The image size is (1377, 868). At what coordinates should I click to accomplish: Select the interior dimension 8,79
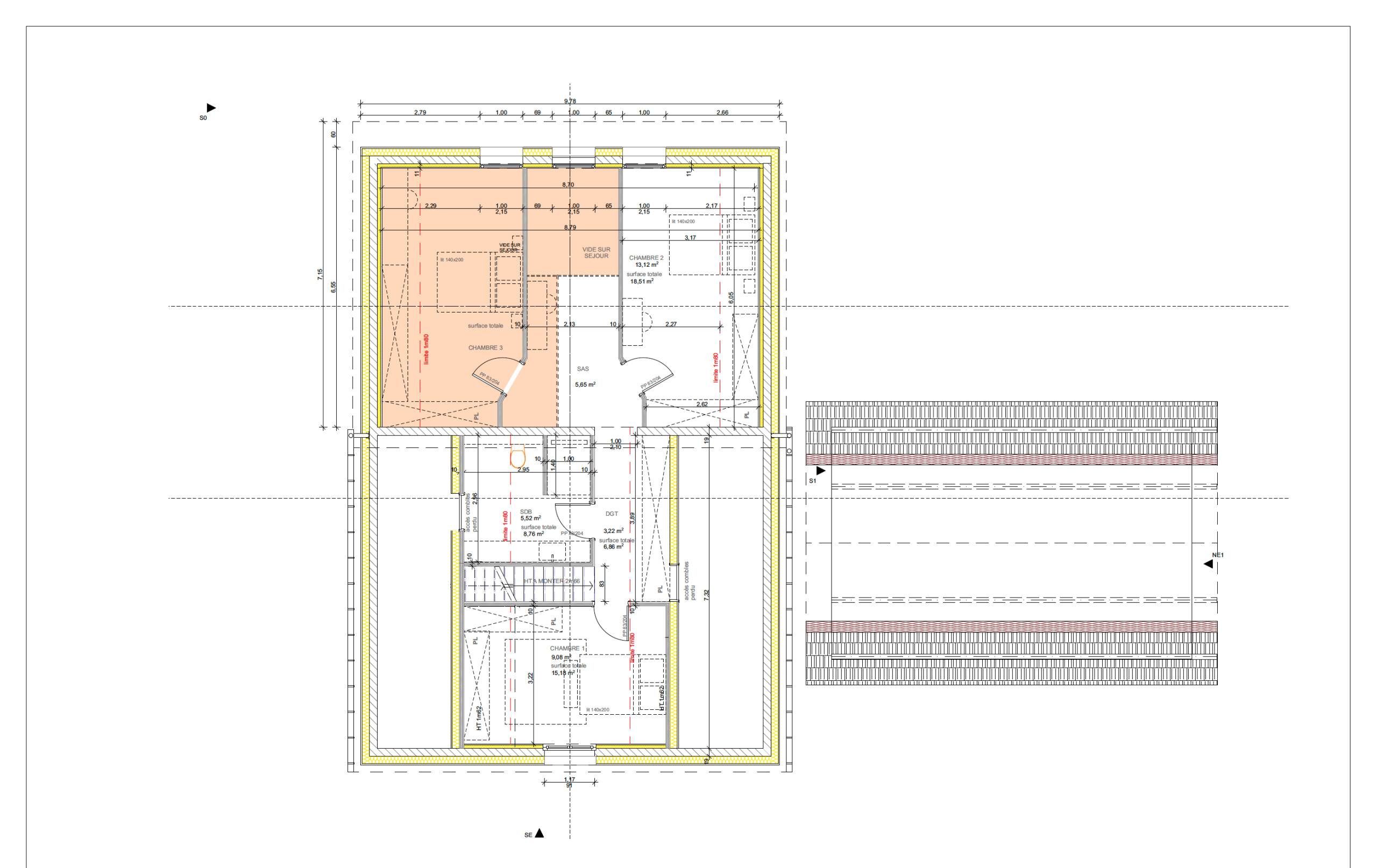coord(570,227)
